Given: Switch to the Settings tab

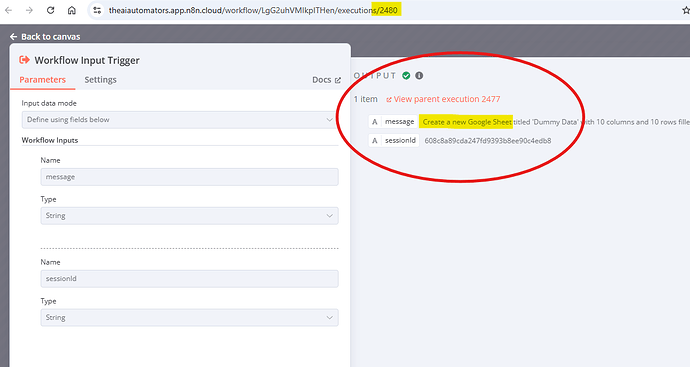Looking at the screenshot, I should 100,80.
